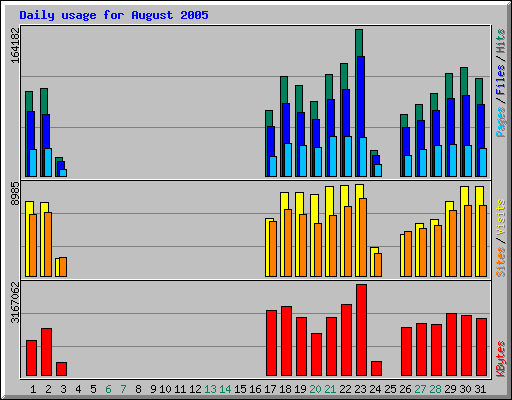The width and height of the screenshot is (512, 400).
Task: Select the red KBytes bar for day 1
Action: (x=31, y=358)
